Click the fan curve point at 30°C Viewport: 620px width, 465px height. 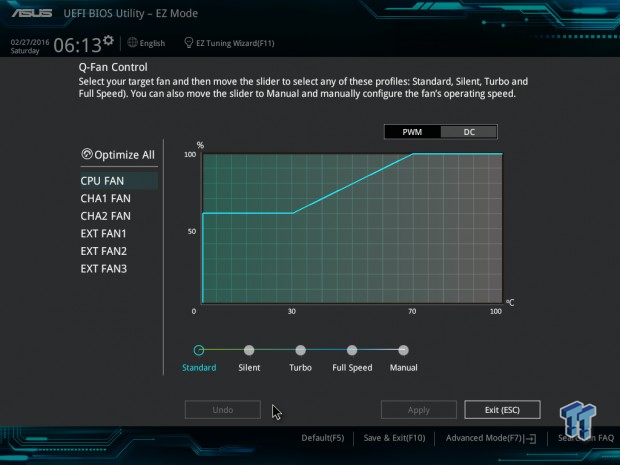click(293, 213)
